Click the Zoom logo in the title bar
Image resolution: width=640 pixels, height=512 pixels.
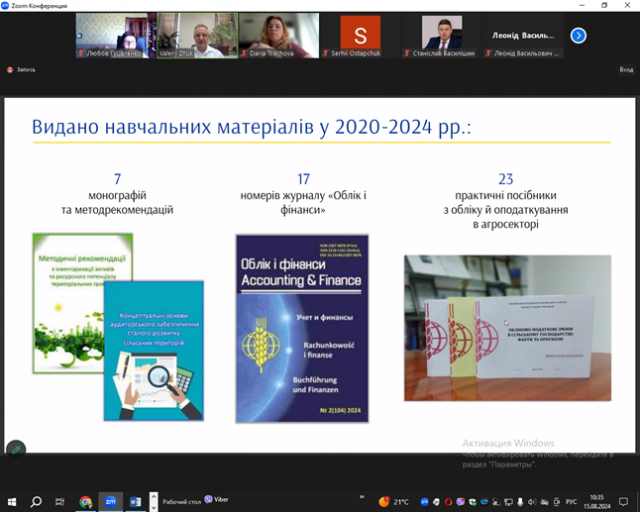click(x=5, y=5)
